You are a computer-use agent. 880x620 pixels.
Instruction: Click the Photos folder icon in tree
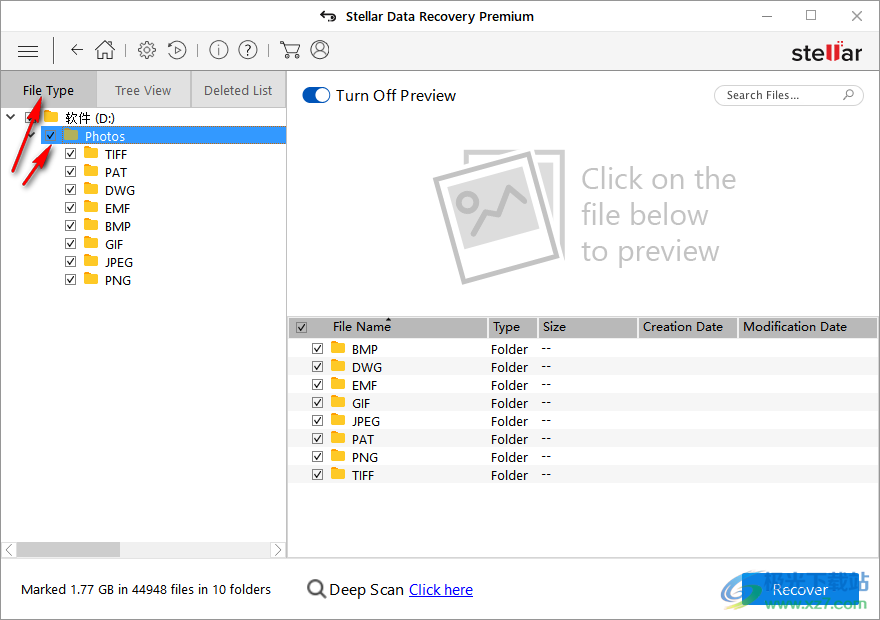click(x=71, y=135)
